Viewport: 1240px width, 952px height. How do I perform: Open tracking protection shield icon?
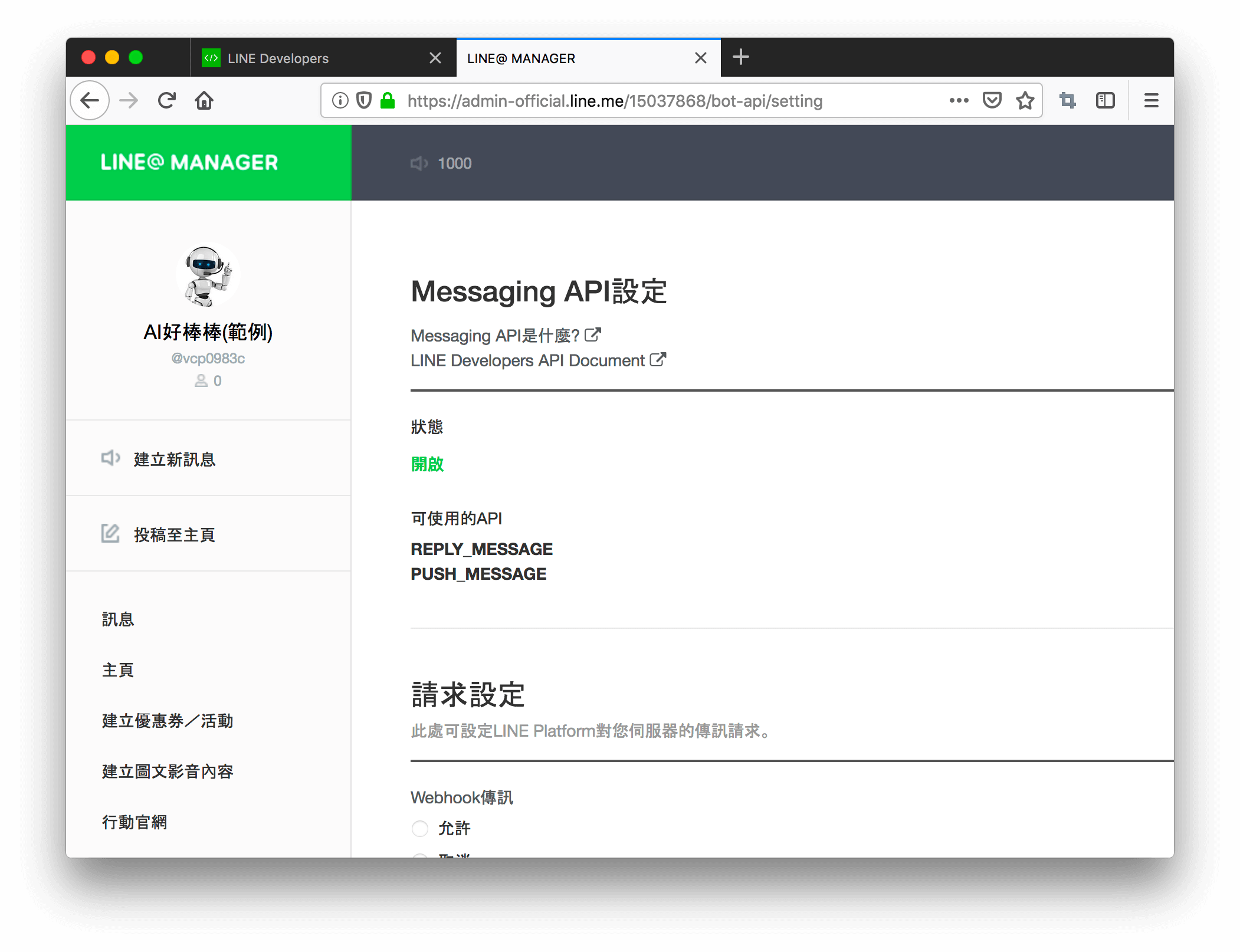[x=364, y=101]
